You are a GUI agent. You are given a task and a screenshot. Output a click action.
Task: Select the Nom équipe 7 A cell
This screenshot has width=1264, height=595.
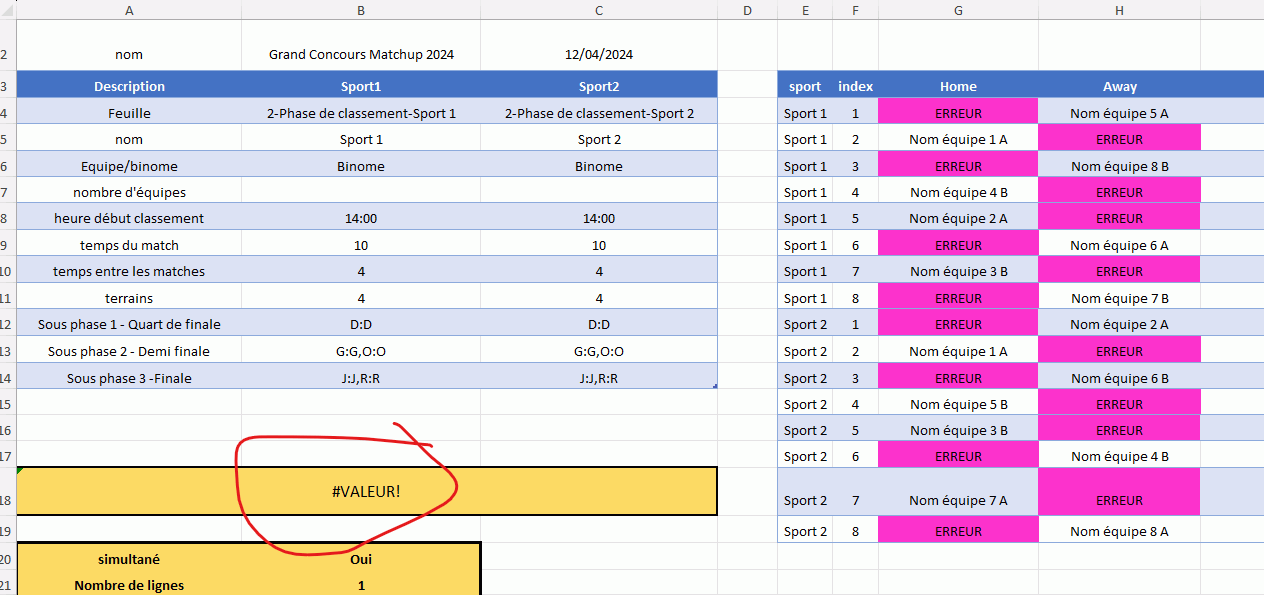958,500
